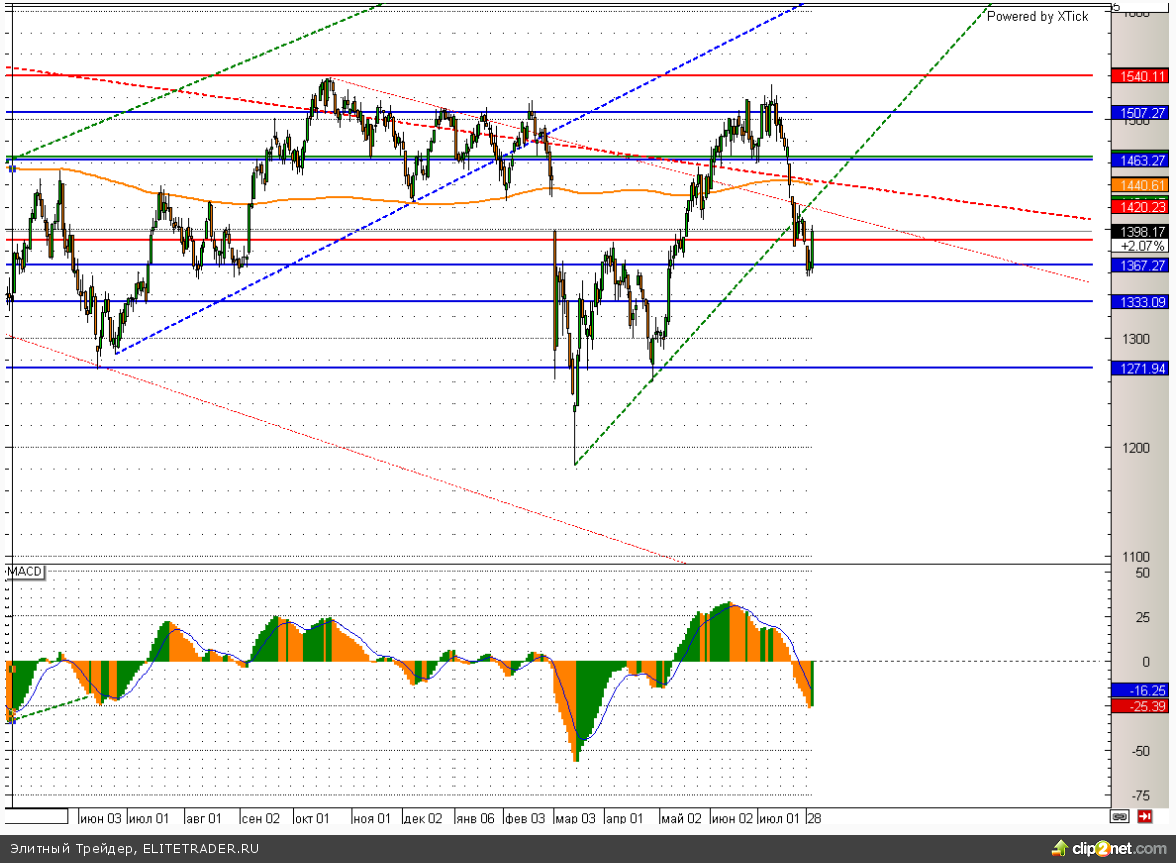1176x863 pixels.
Task: Click the дек 02 date label
Action: pos(423,818)
